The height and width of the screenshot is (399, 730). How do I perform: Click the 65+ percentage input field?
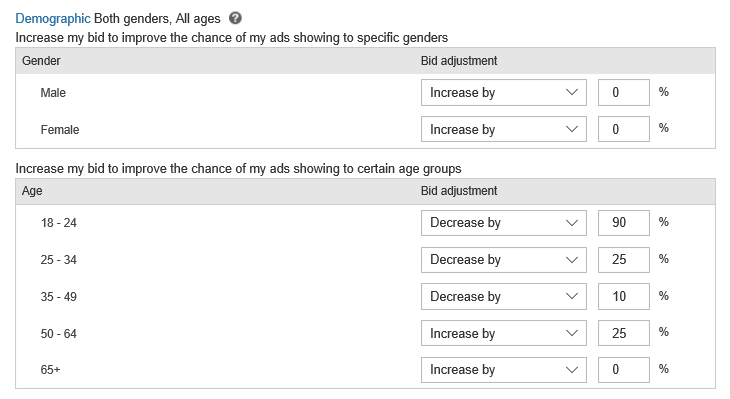(x=624, y=370)
